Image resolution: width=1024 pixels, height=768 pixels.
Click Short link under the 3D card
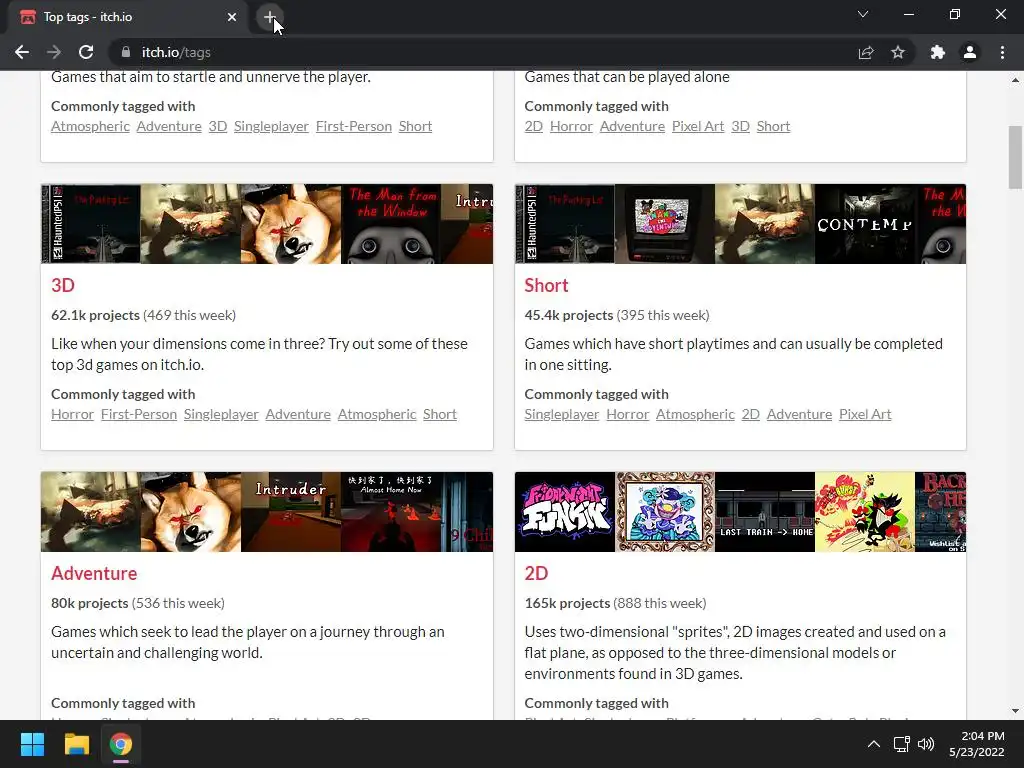coord(440,414)
